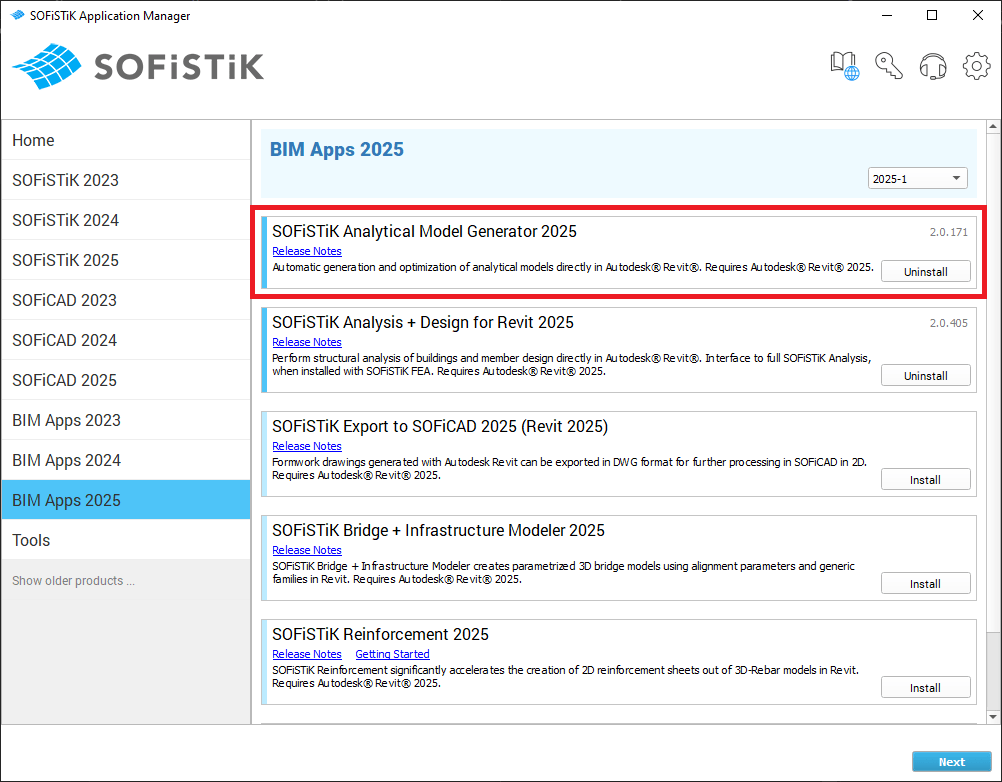Open Getting Started link for Reinforcement
Screen dimensions: 1002x782
[x=392, y=654]
